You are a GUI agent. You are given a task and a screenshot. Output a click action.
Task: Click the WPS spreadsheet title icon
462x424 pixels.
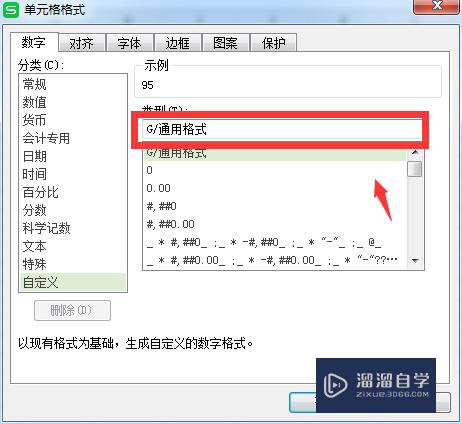pos(11,10)
